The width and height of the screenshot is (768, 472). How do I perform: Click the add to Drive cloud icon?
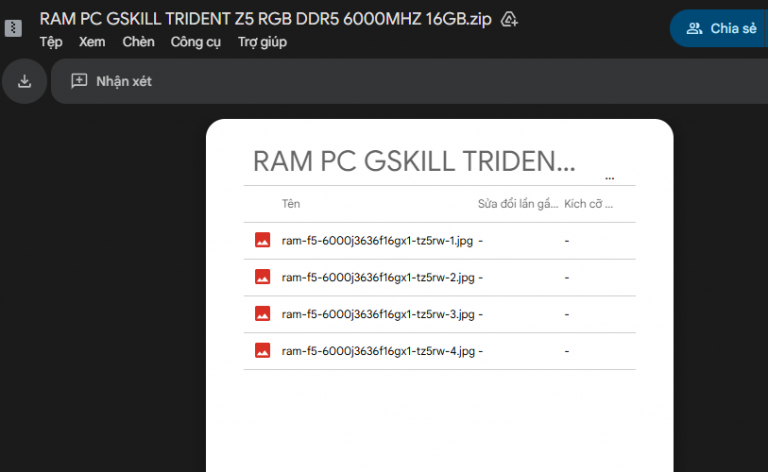509,20
